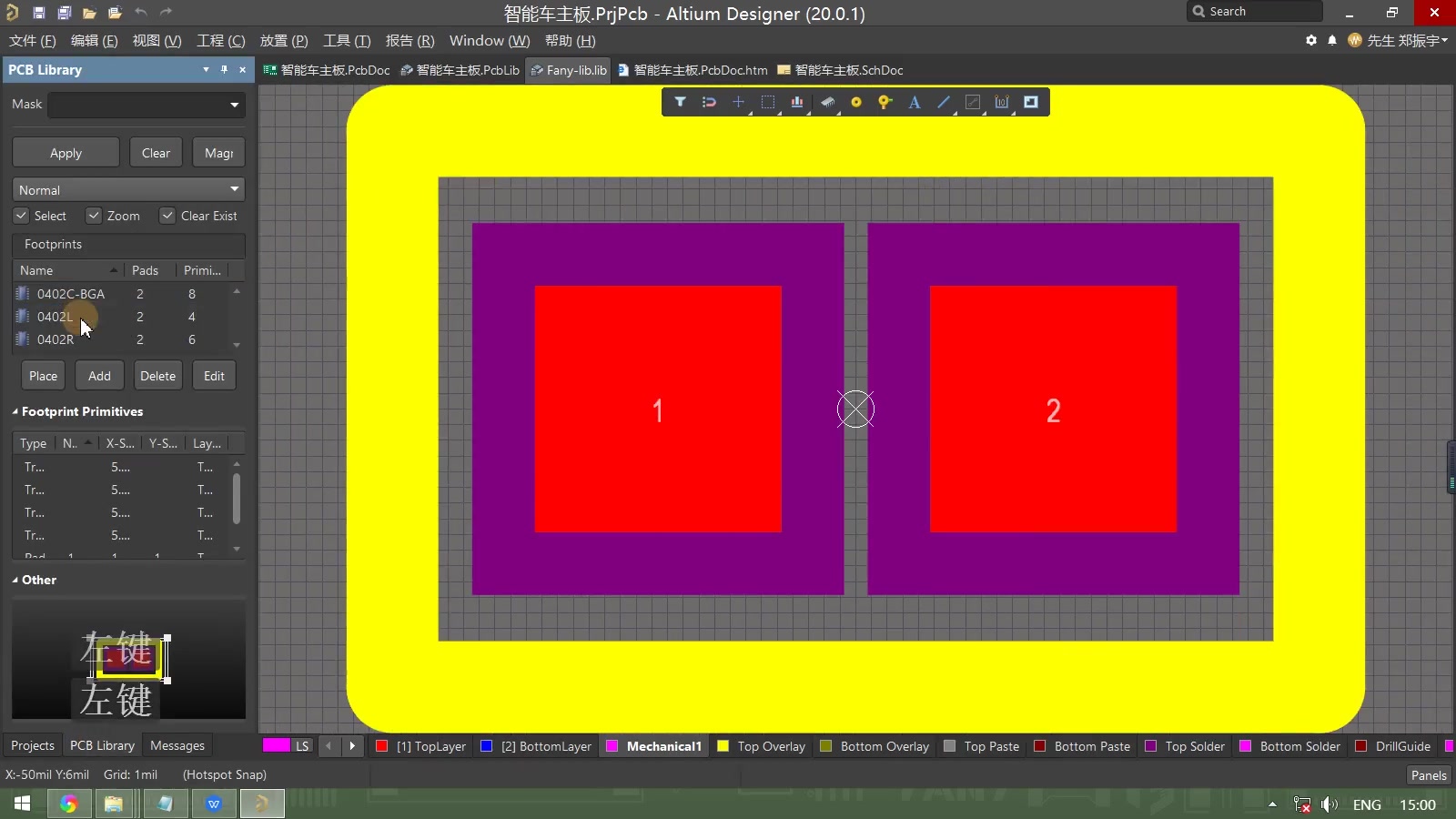Open the settings gear icon
The width and height of the screenshot is (1456, 819).
1311,40
